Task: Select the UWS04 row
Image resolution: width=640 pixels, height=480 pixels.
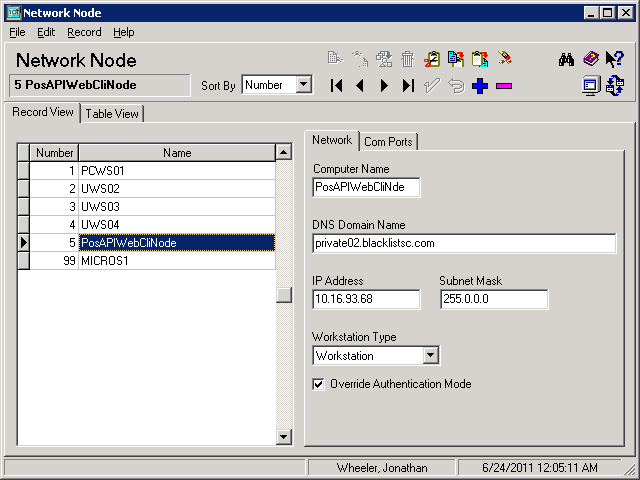Action: (x=153, y=224)
